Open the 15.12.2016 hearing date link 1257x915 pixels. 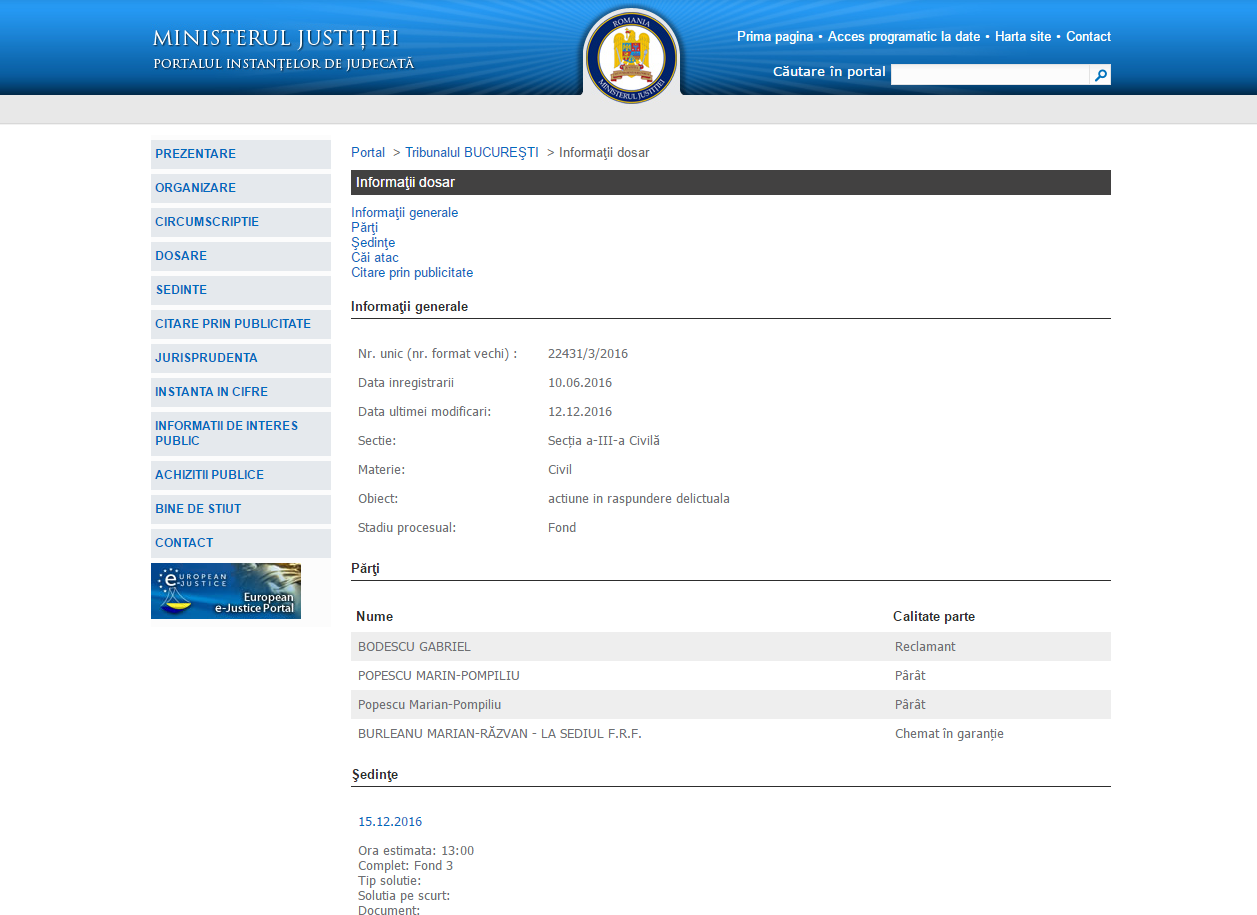pos(390,822)
